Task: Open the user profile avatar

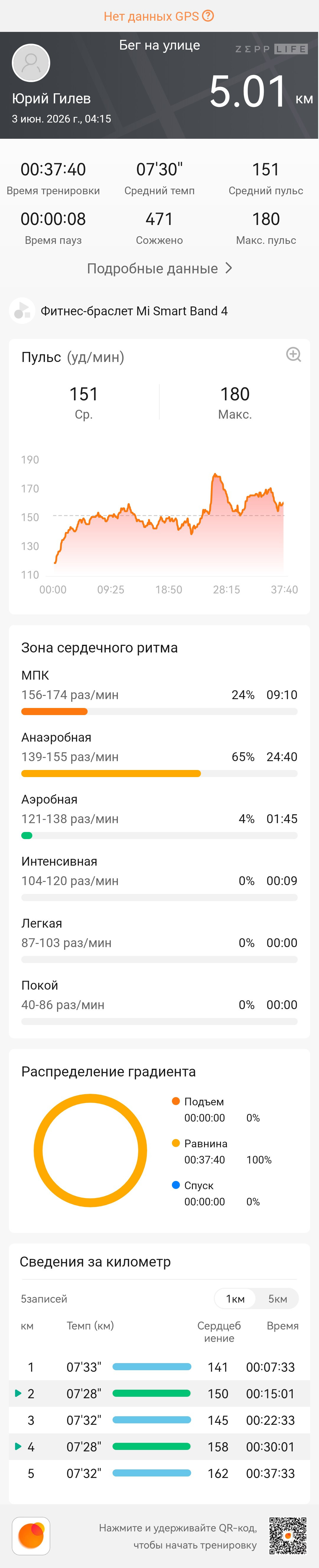Action: tap(31, 63)
